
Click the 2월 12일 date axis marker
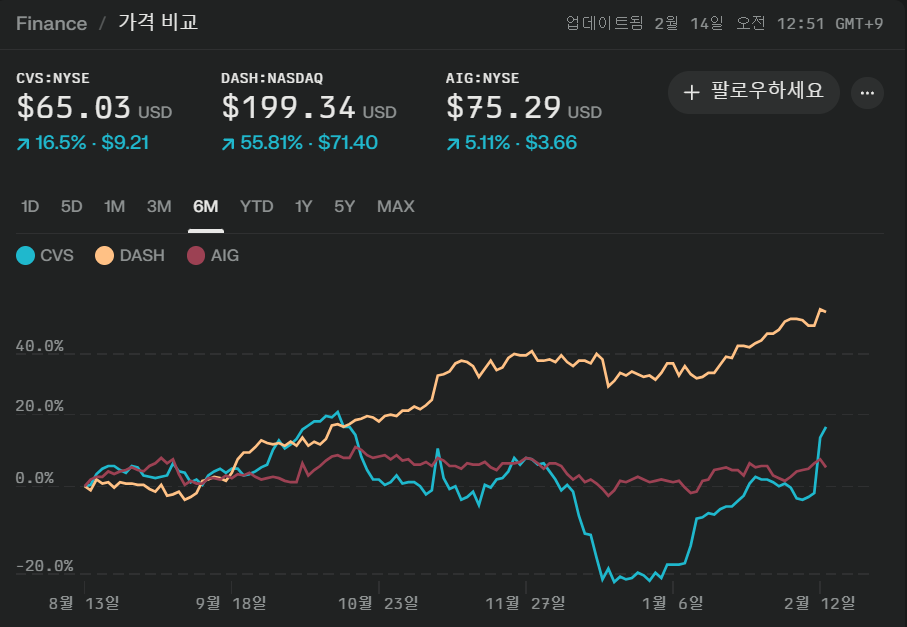(x=819, y=603)
